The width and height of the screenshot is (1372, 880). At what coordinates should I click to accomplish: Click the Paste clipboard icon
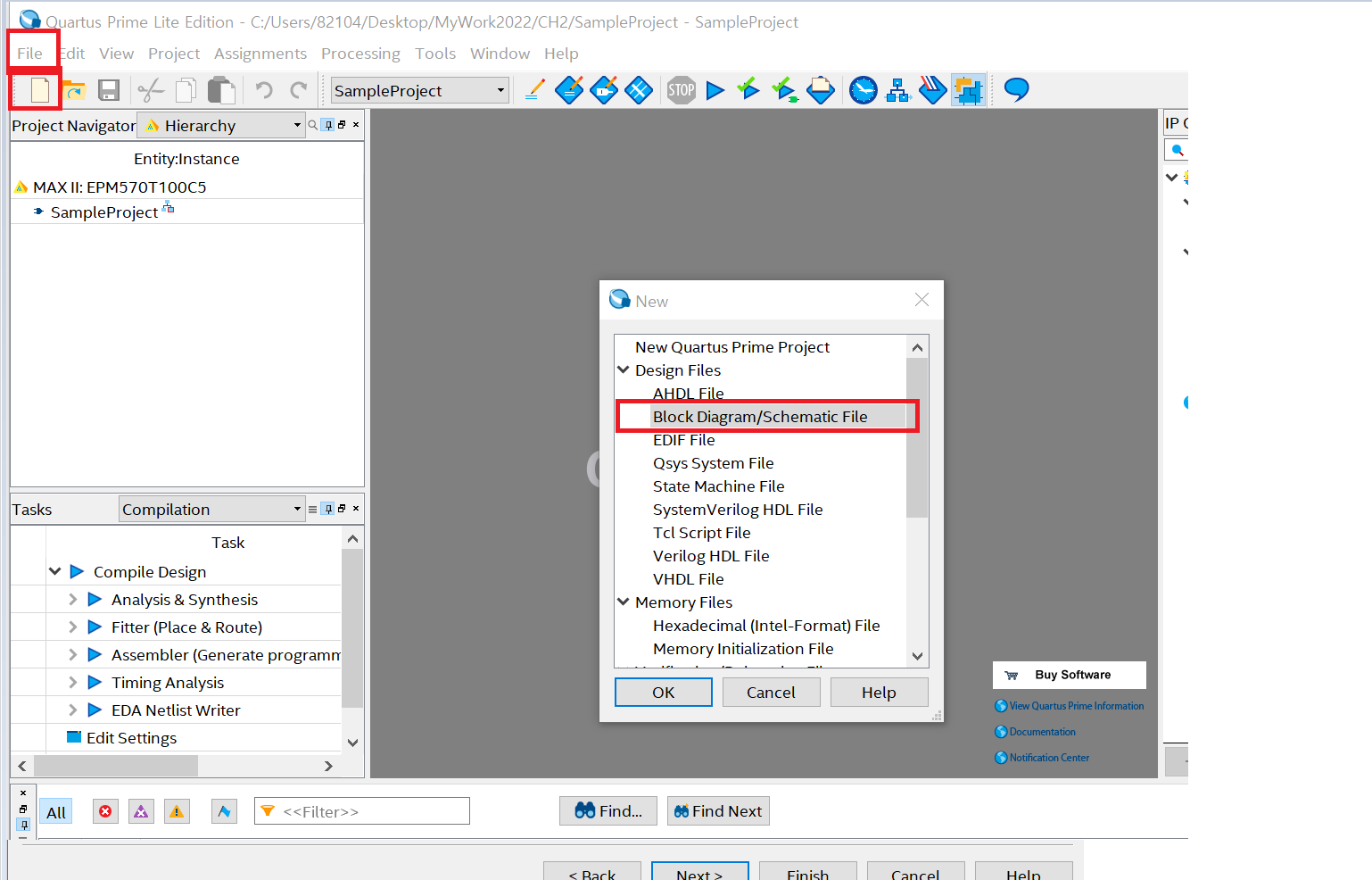tap(221, 90)
